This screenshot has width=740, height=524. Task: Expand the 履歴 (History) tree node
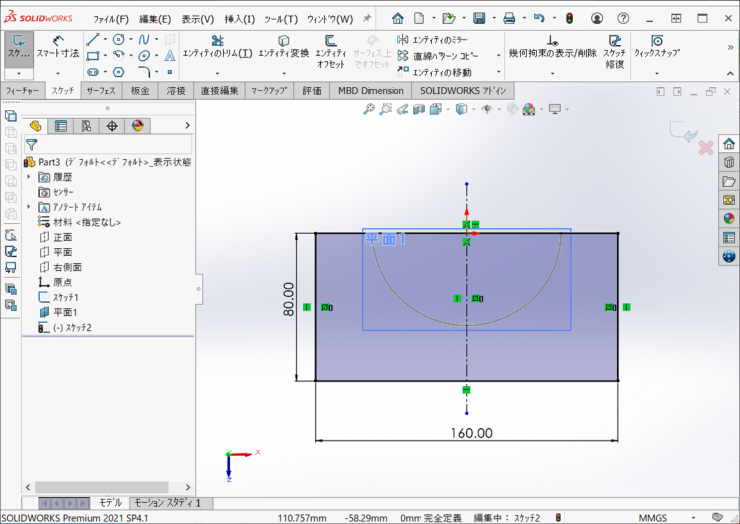coord(29,176)
